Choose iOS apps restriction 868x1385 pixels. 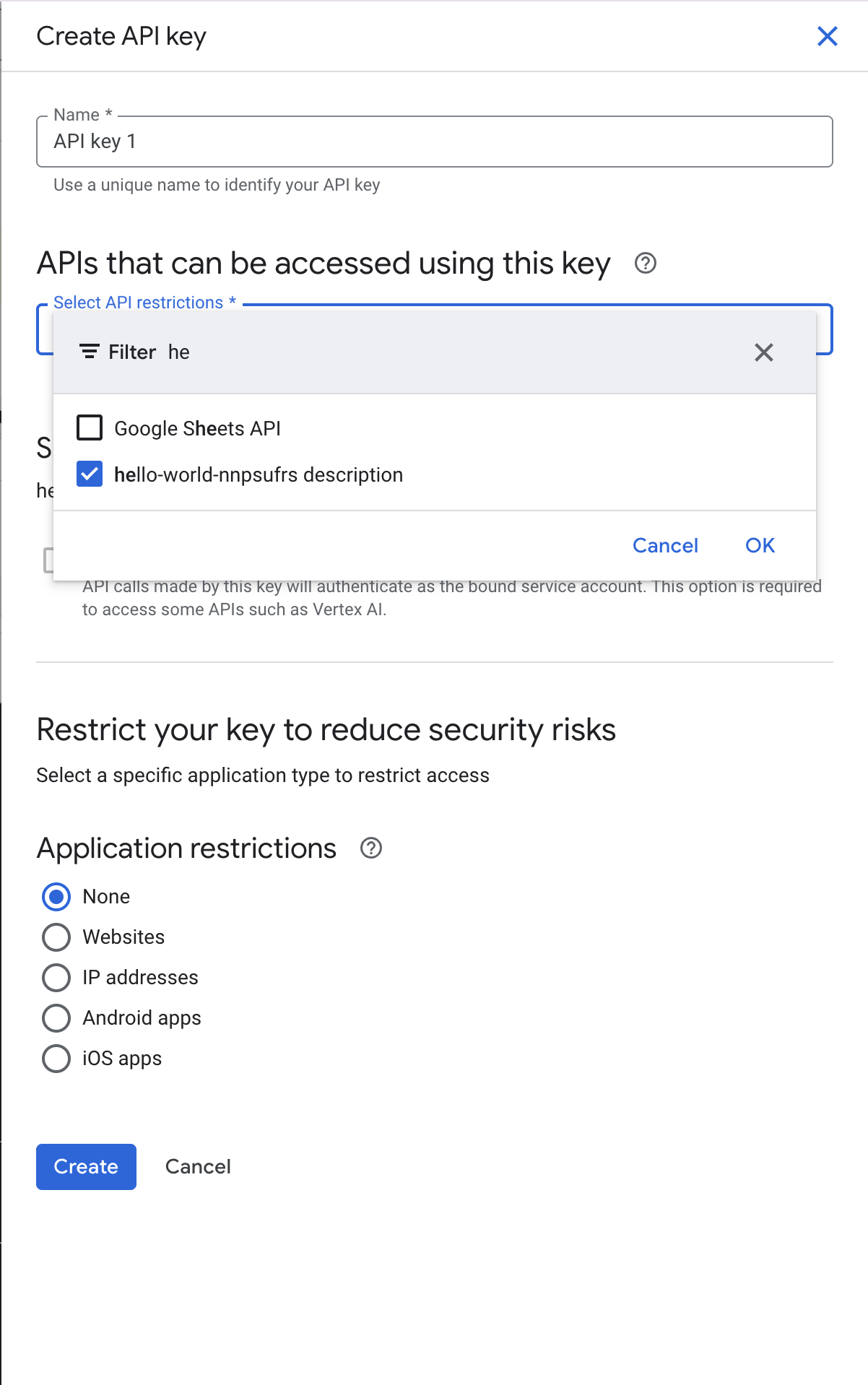[x=56, y=1059]
